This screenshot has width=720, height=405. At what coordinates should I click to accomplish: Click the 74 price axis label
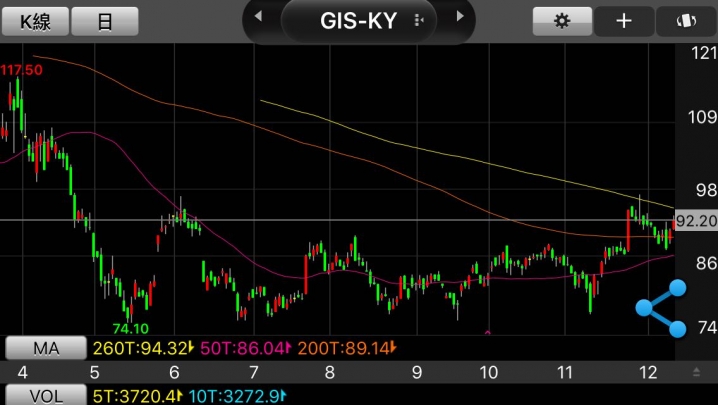click(x=707, y=327)
